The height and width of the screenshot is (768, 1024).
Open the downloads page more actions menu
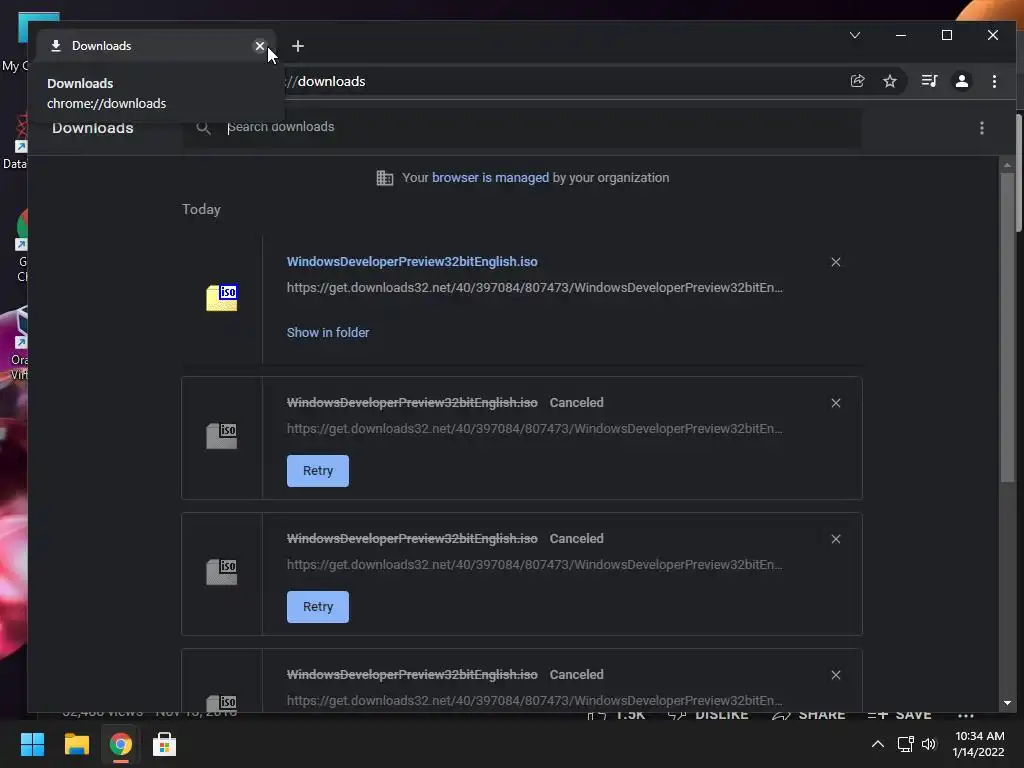click(982, 128)
